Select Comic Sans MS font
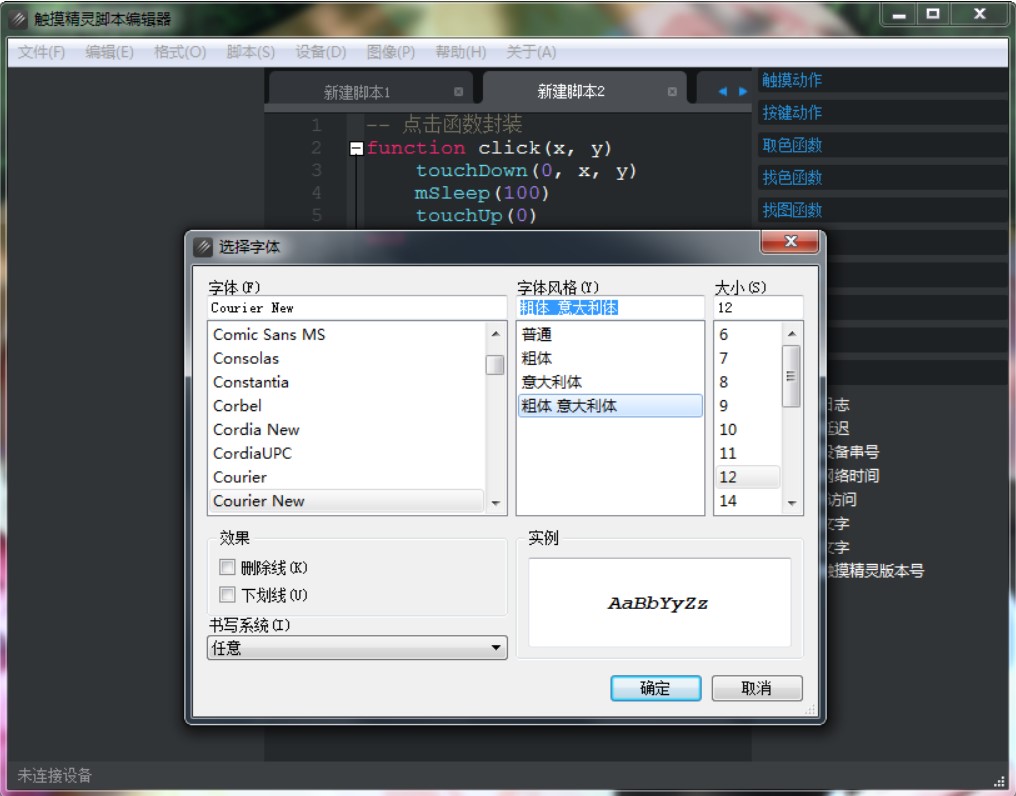Viewport: 1016px width, 796px height. point(347,334)
